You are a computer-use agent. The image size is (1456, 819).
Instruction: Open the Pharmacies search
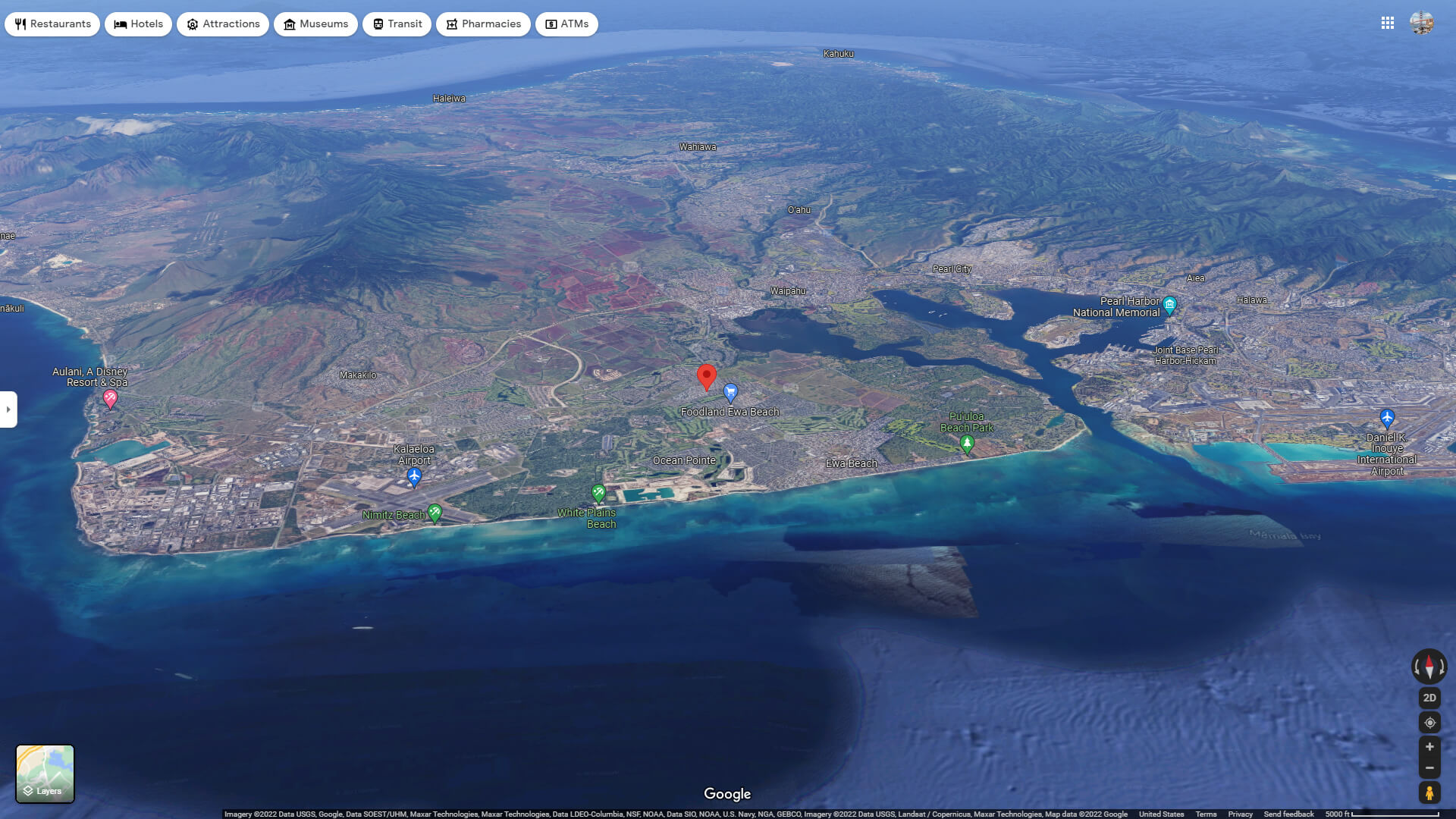pos(452,24)
